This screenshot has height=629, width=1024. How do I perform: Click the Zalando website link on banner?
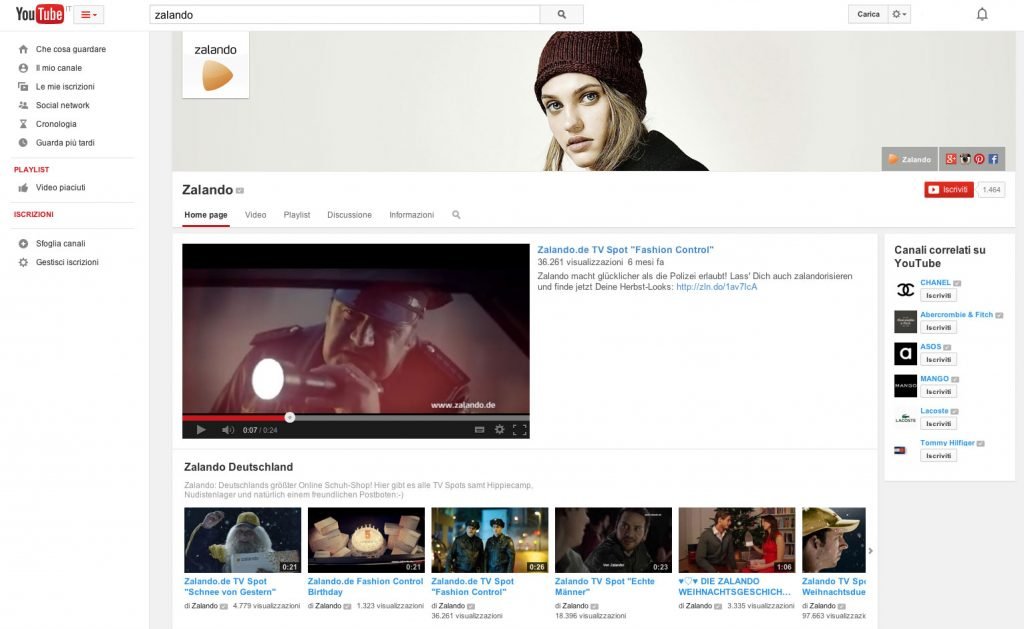[x=910, y=159]
